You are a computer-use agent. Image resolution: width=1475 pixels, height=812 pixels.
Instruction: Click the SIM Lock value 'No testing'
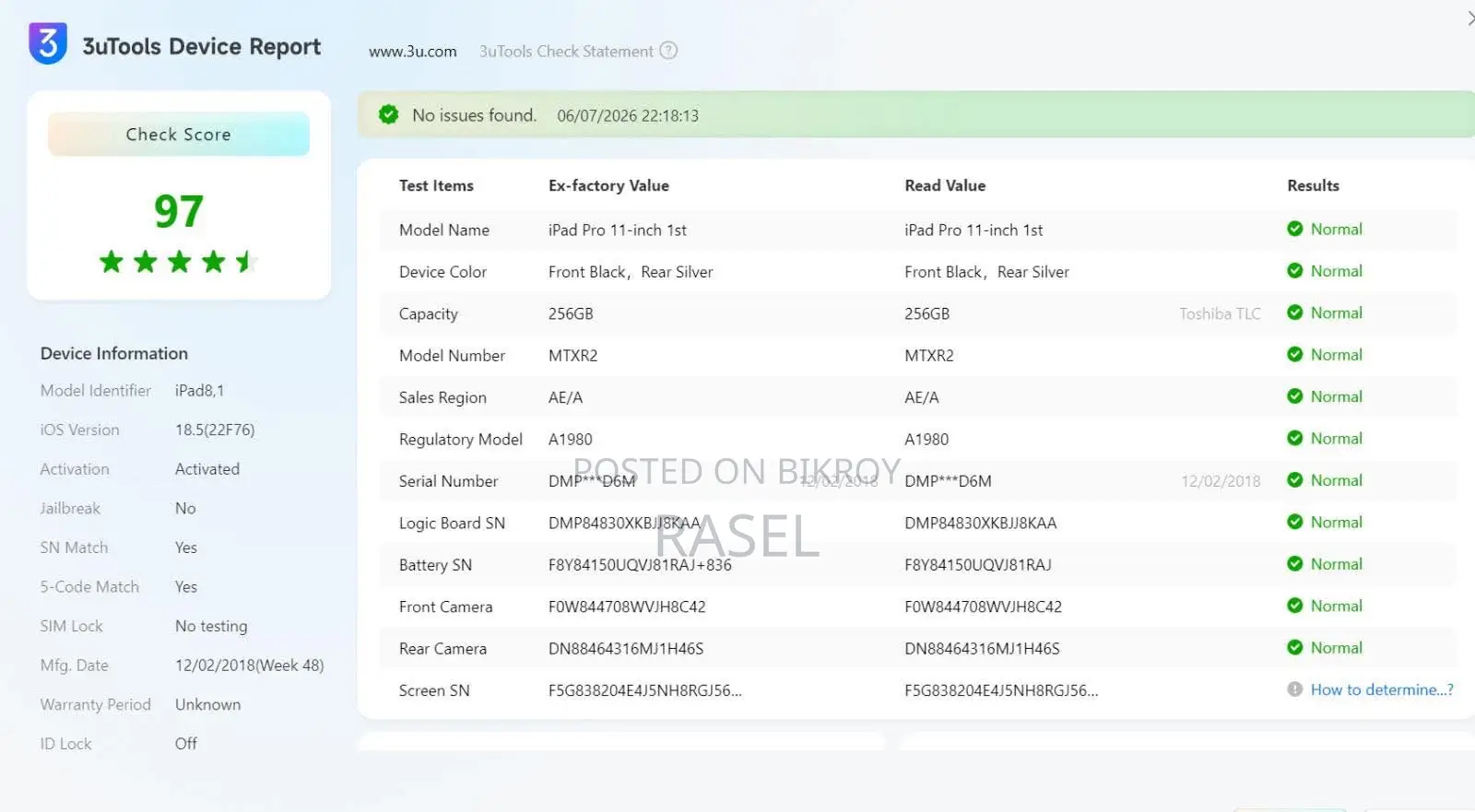coord(211,626)
